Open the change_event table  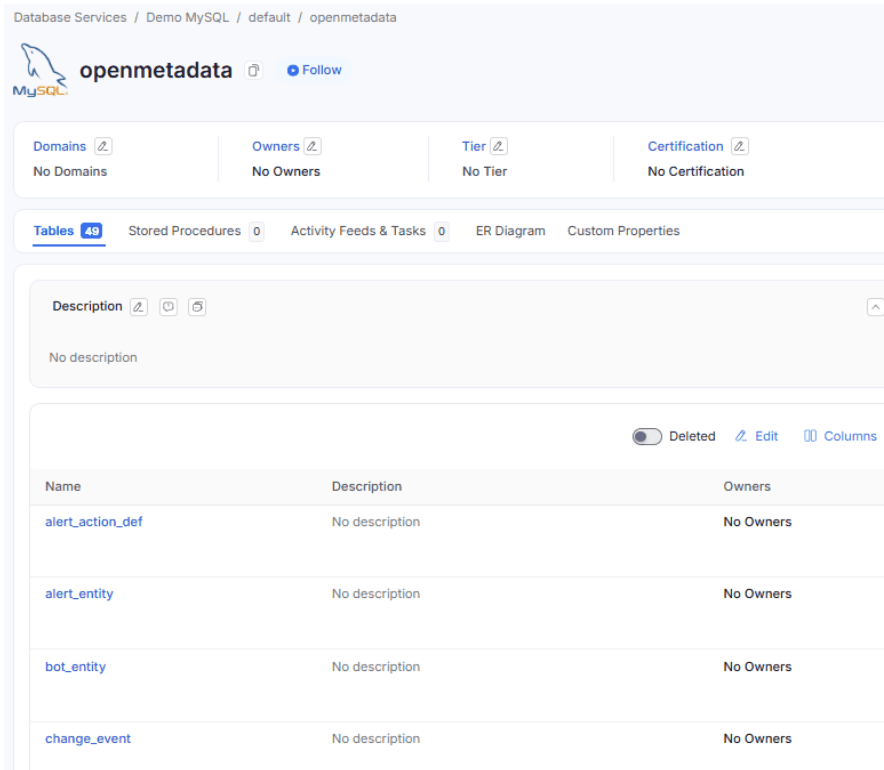88,739
